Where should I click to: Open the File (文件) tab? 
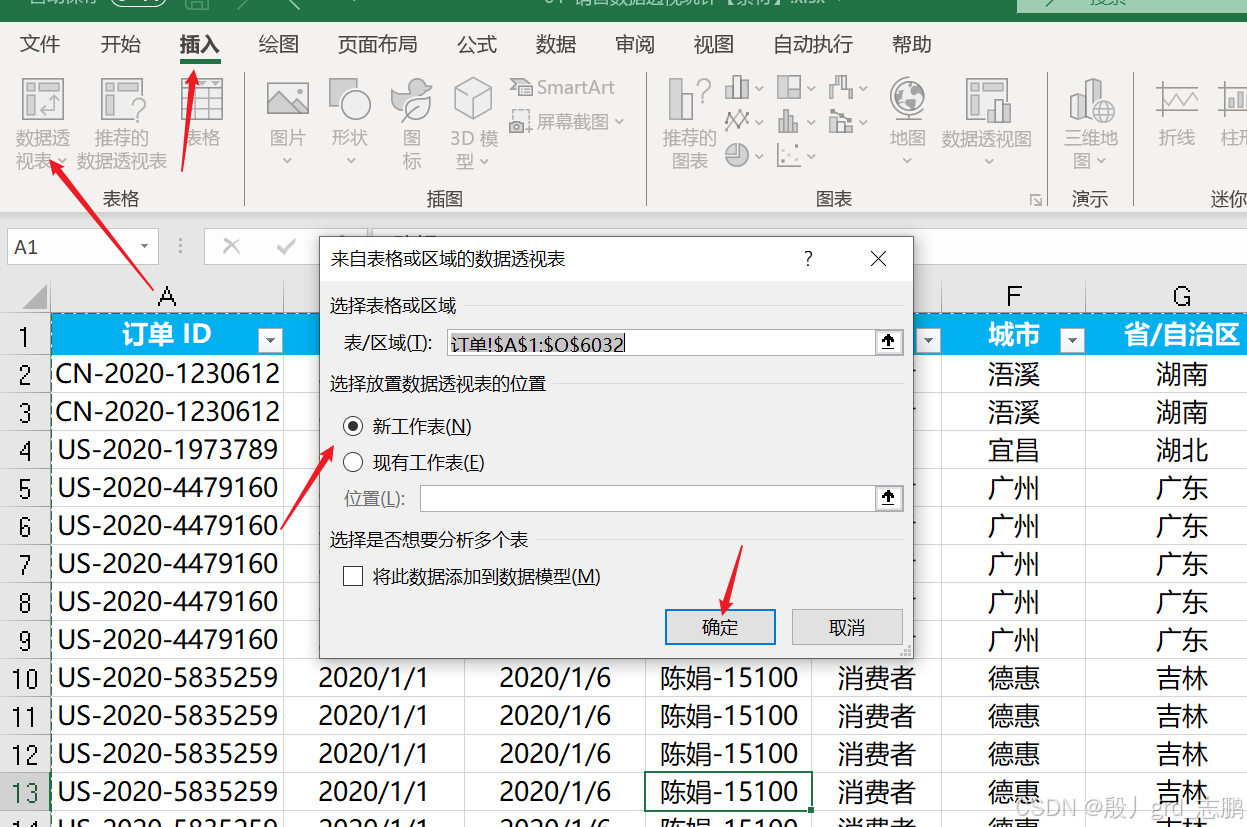pos(40,44)
